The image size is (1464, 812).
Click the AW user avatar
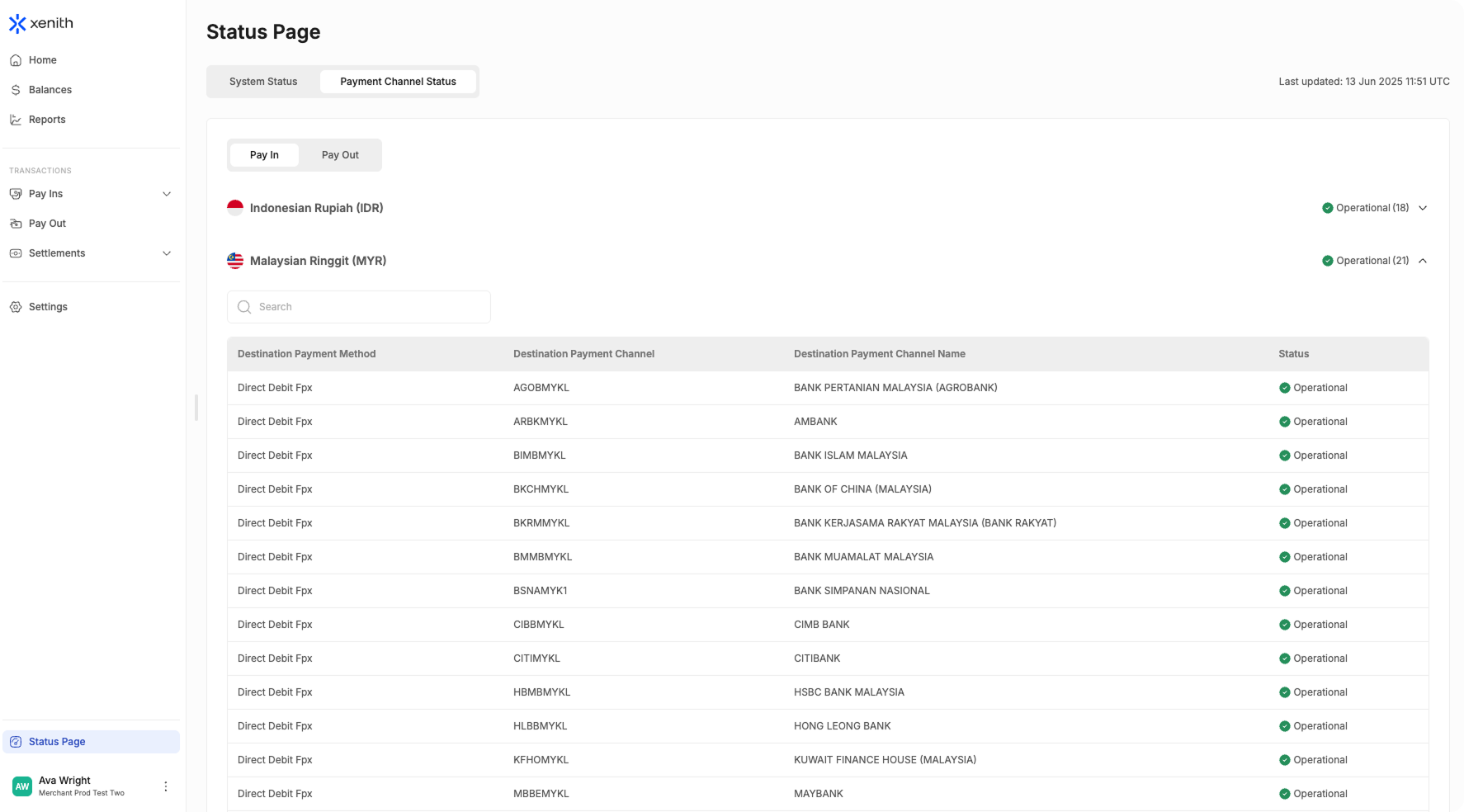[x=22, y=786]
